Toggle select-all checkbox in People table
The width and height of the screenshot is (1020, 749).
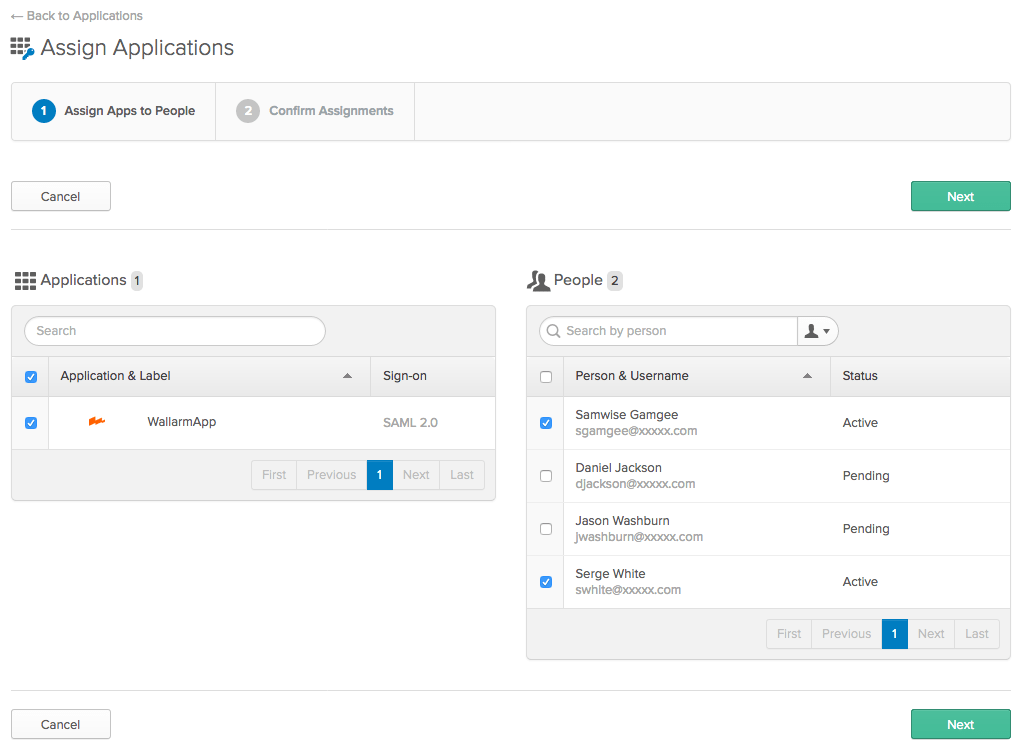click(x=546, y=377)
